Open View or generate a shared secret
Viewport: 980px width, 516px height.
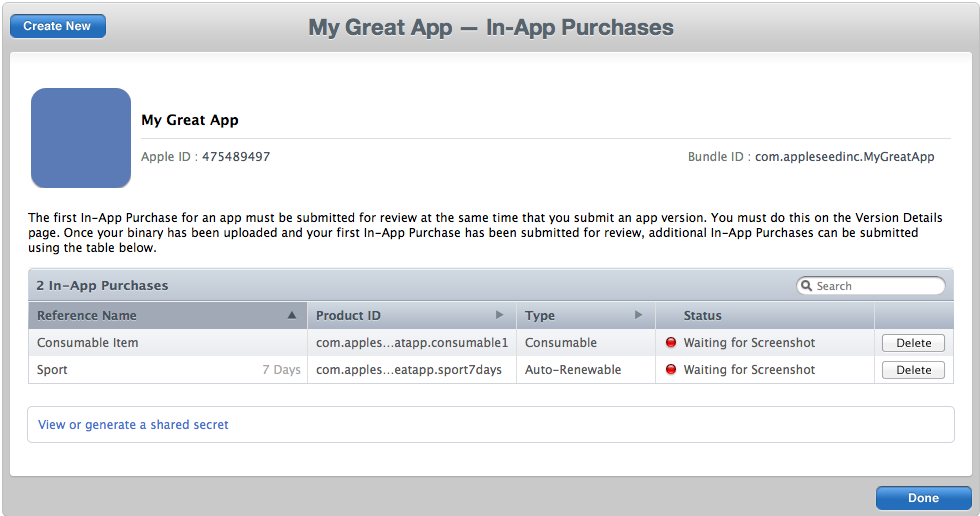click(x=133, y=425)
